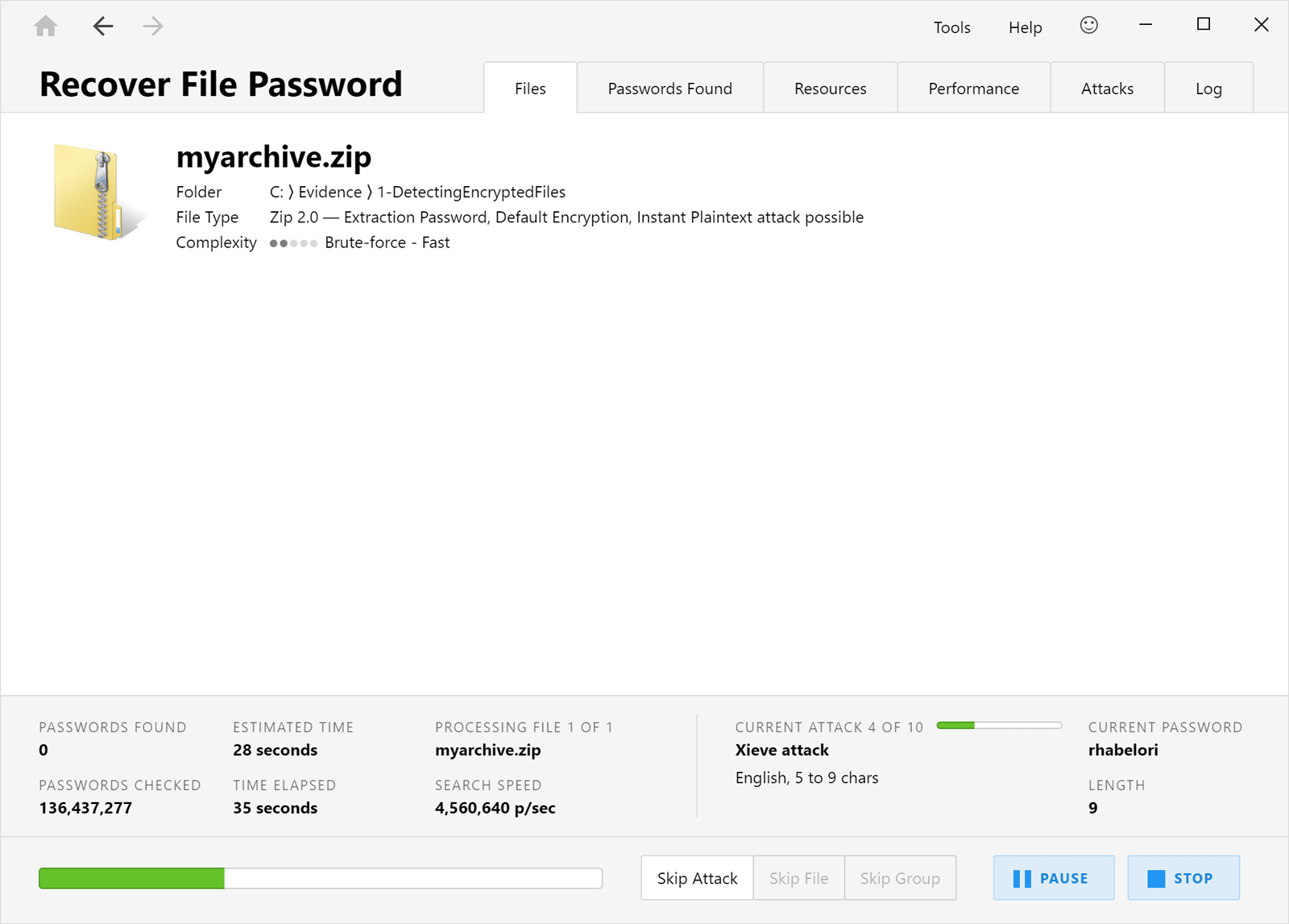Image resolution: width=1289 pixels, height=924 pixels.
Task: Minimize the window
Action: pos(1146,26)
